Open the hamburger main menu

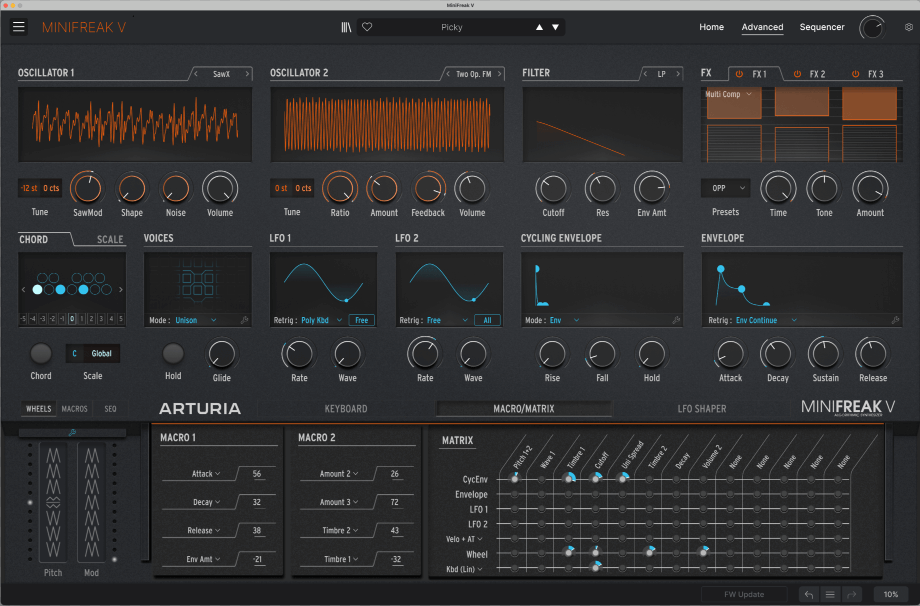(x=19, y=27)
